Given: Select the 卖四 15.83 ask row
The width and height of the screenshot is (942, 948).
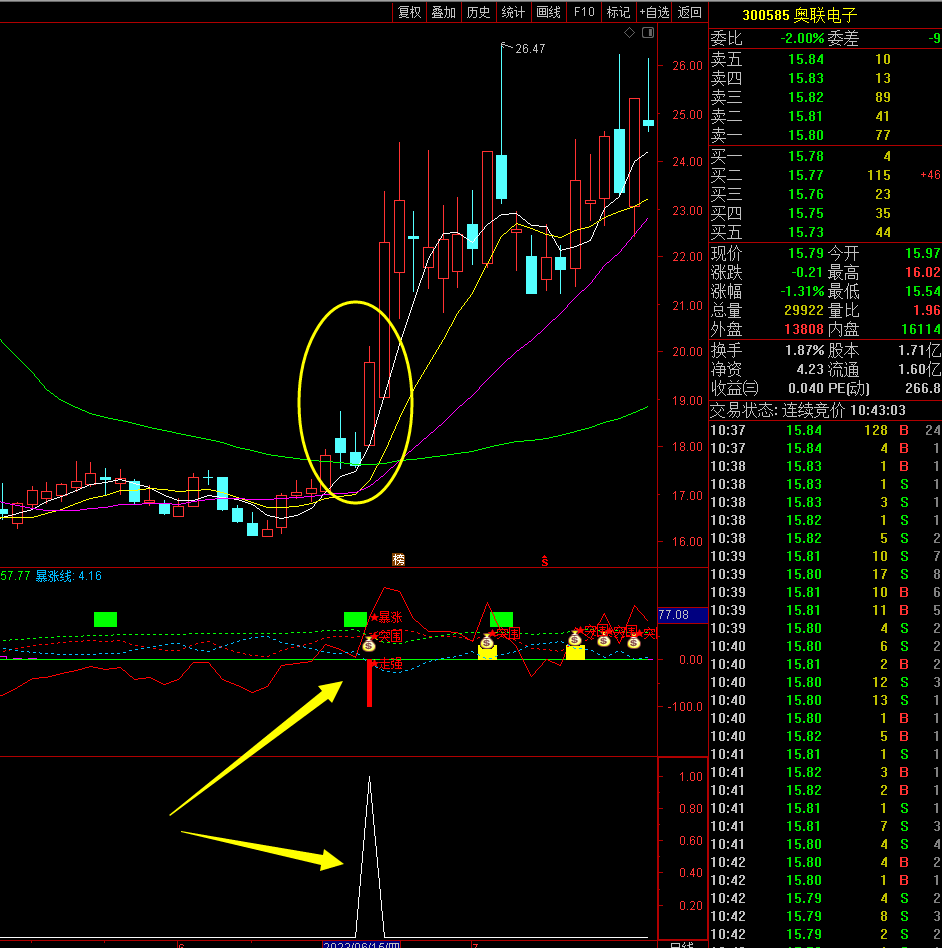Looking at the screenshot, I should 825,78.
